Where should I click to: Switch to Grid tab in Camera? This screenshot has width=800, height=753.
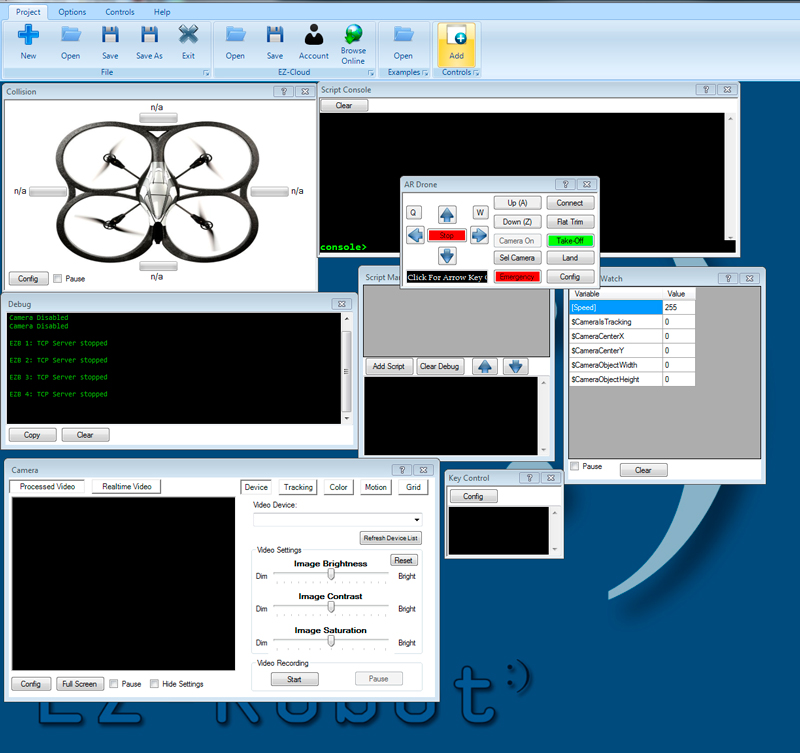click(413, 487)
